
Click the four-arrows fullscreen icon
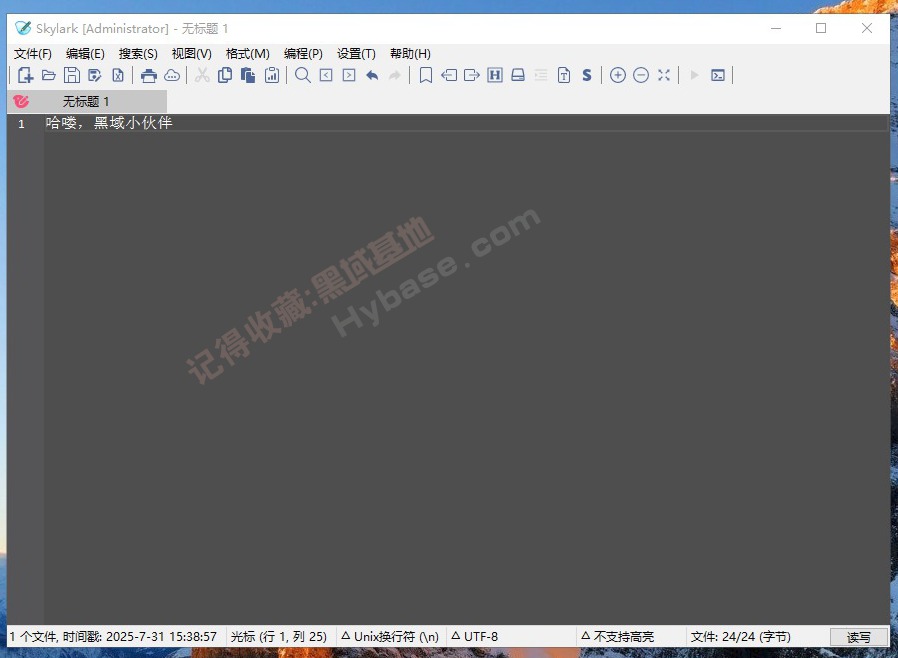point(664,75)
